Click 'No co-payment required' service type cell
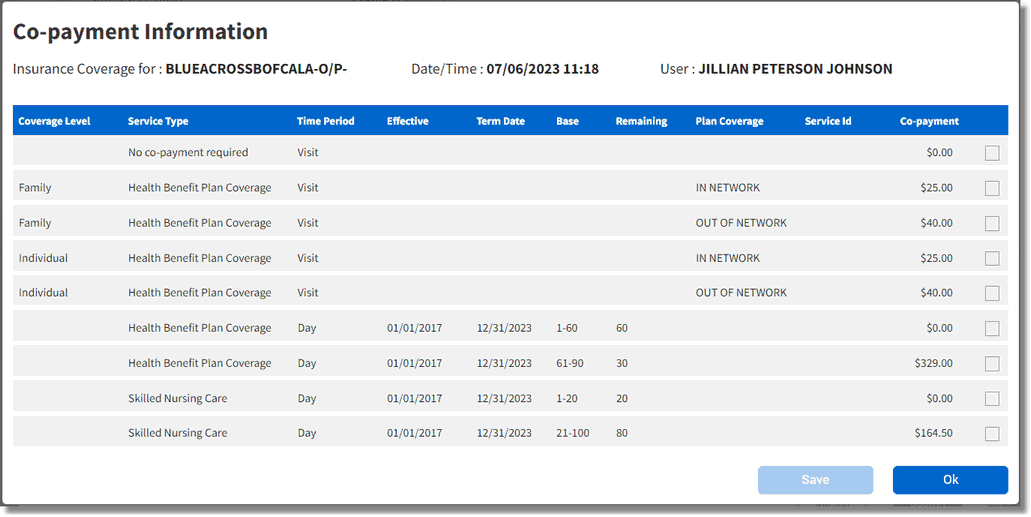Viewport: 1031px width, 517px height. pos(188,153)
